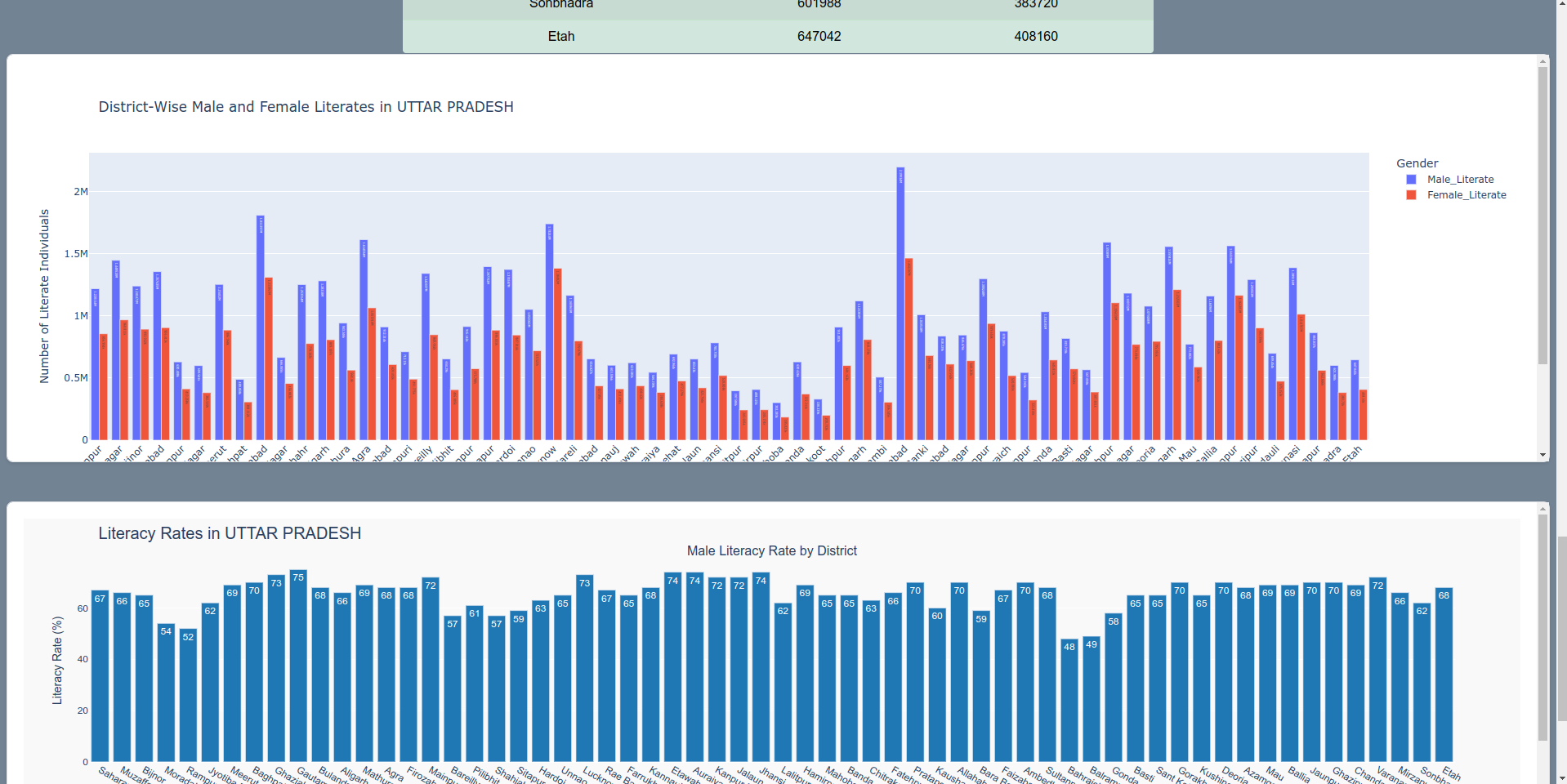1567x784 pixels.
Task: Click the 'Male Literacy Rate by District' subtitle
Action: tap(772, 551)
